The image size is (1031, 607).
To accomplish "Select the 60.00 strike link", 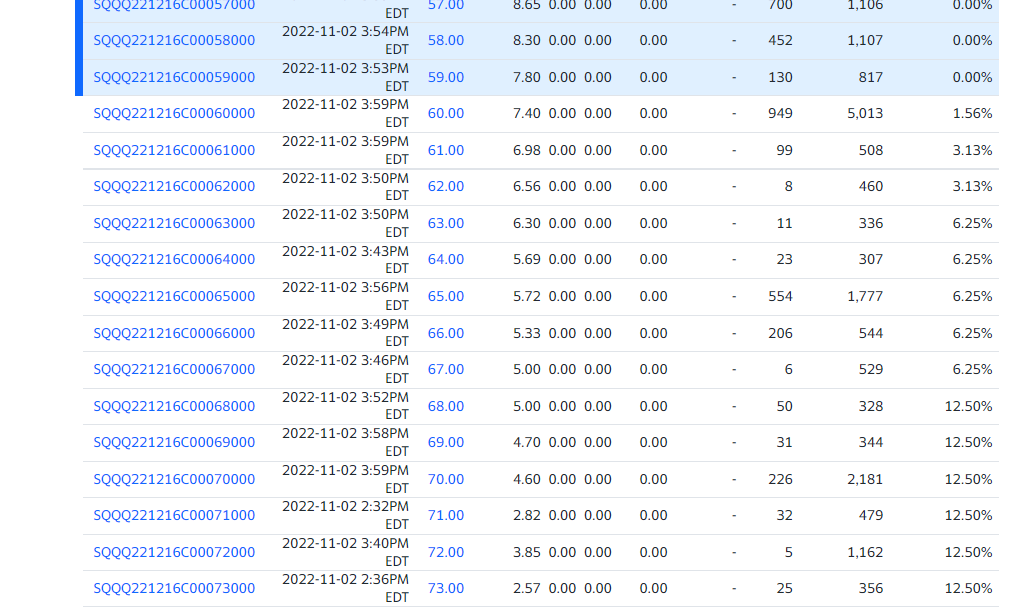I will pyautogui.click(x=446, y=114).
